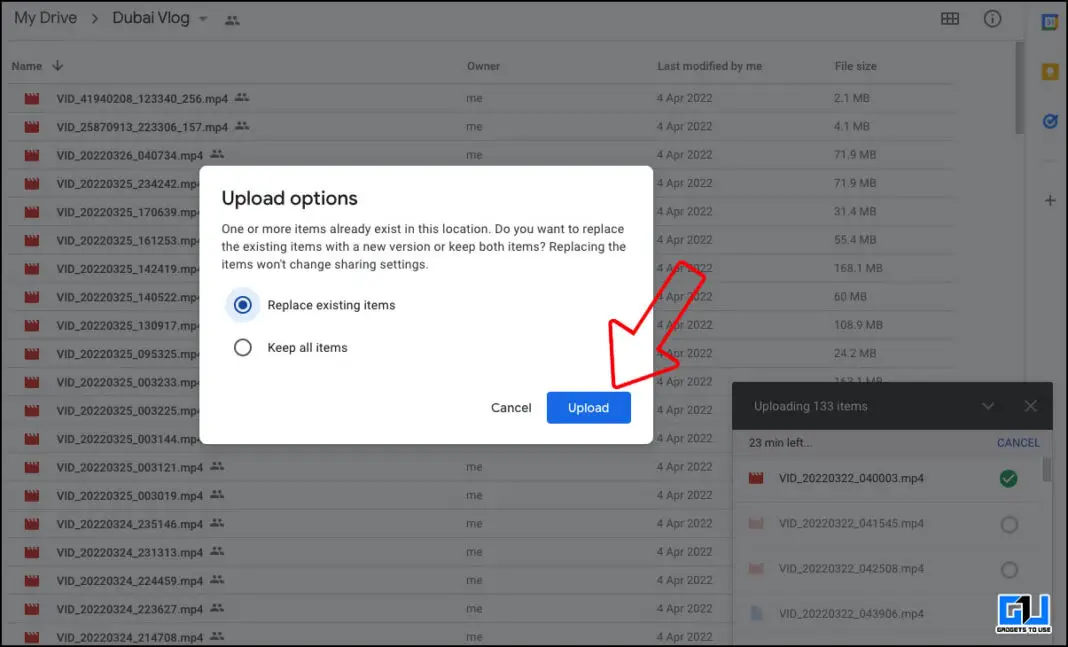Click the video icon beside VID_41940208_123340_256.mp4

click(30, 98)
